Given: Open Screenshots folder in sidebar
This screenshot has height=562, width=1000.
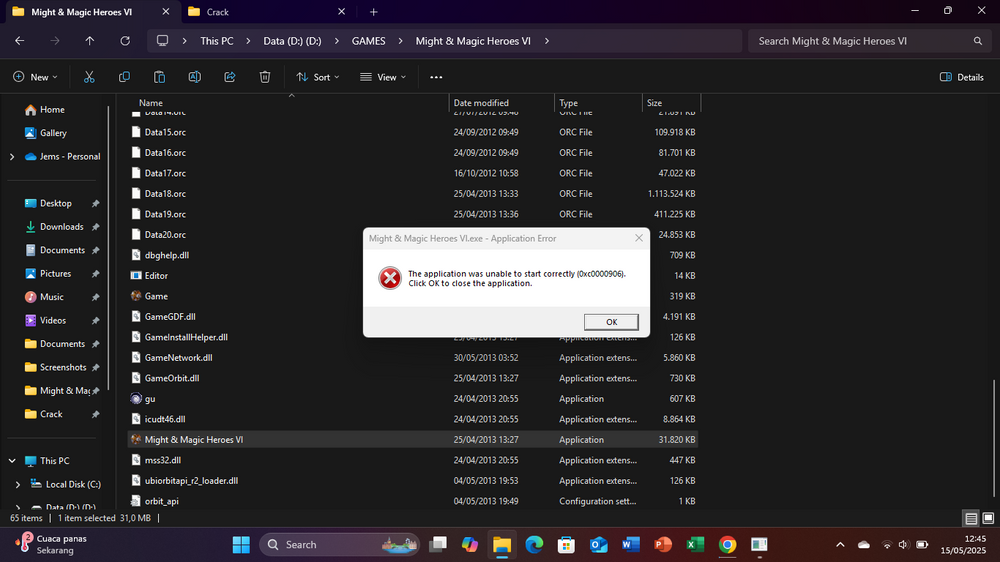Looking at the screenshot, I should tap(62, 367).
